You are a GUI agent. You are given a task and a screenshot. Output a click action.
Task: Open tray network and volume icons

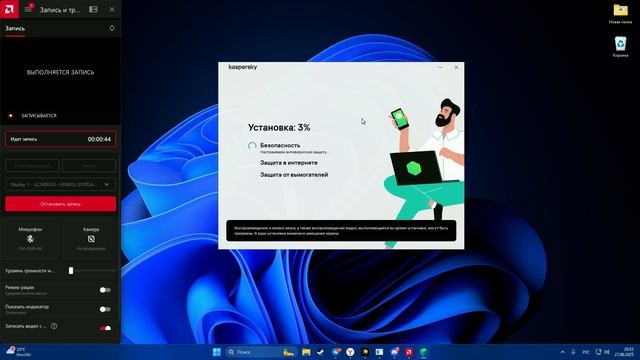tap(603, 352)
